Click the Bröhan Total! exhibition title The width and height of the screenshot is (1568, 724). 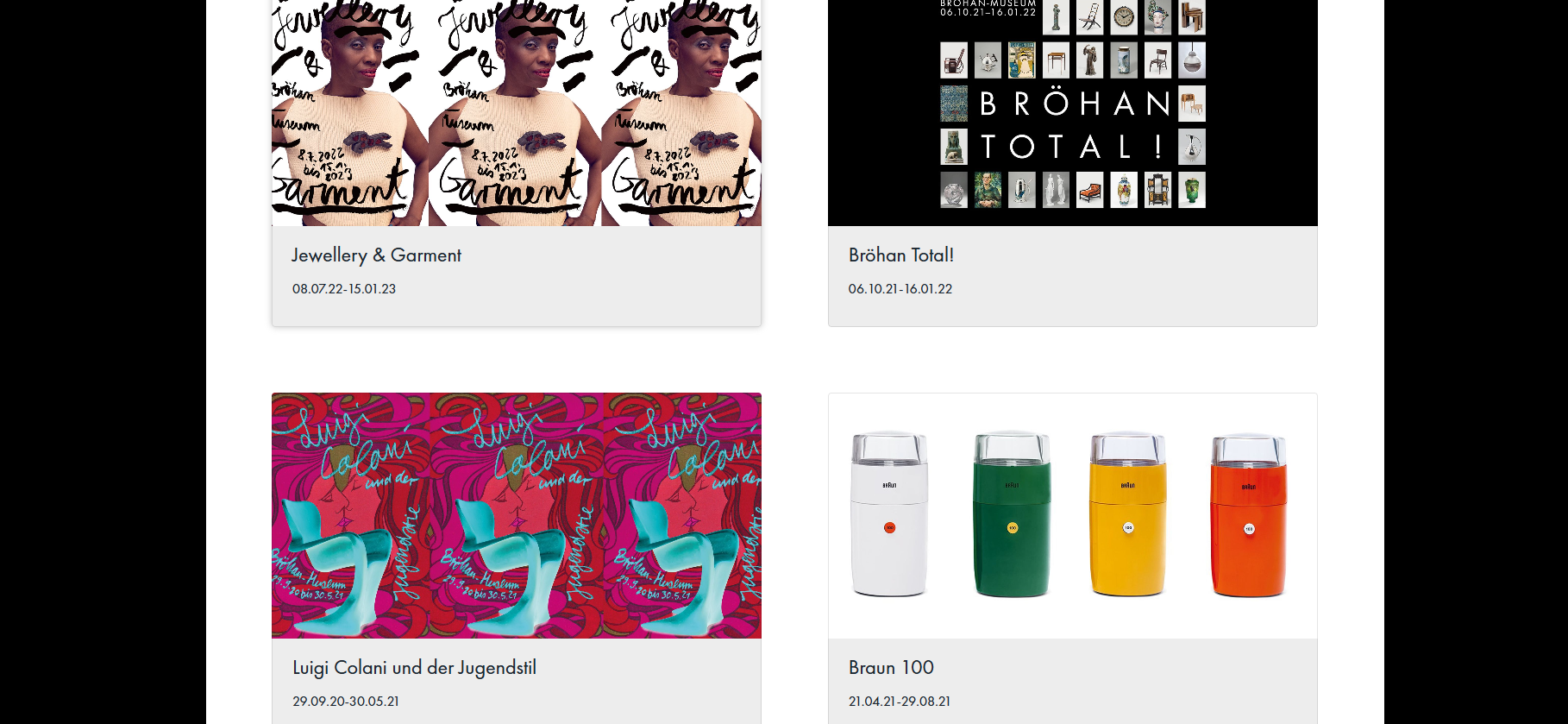(901, 255)
